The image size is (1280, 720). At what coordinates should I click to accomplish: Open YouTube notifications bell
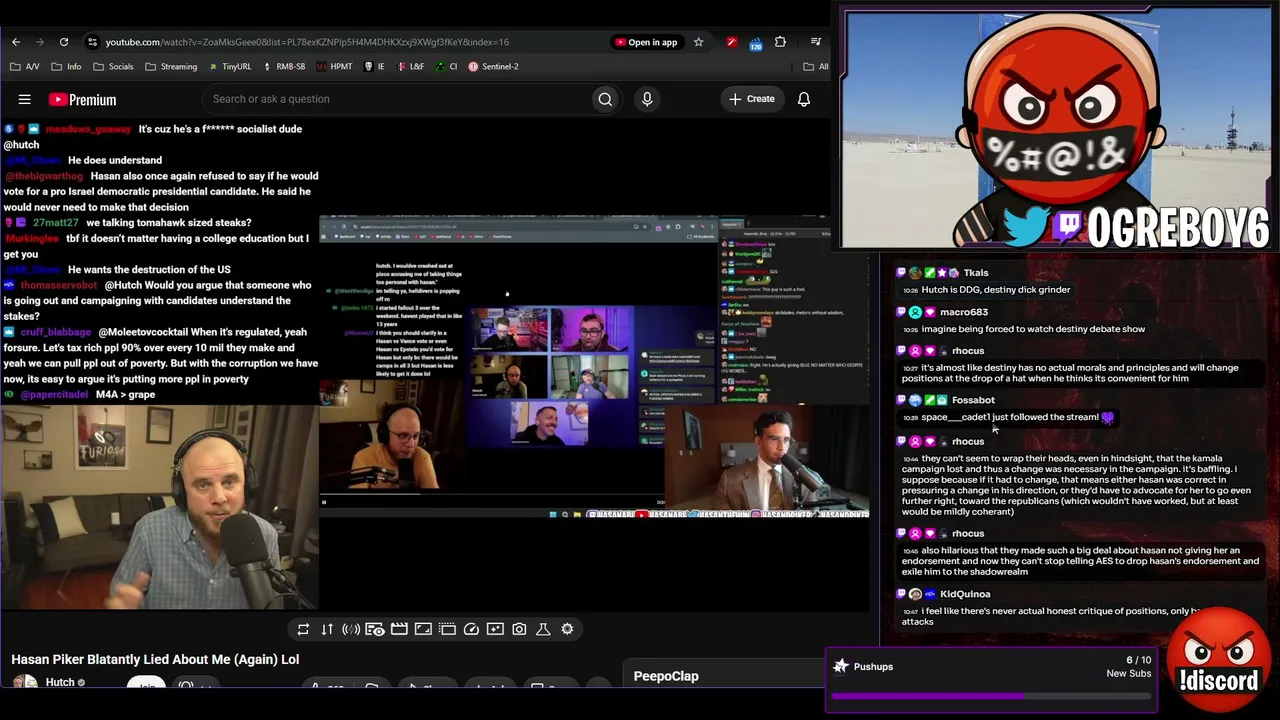[804, 99]
